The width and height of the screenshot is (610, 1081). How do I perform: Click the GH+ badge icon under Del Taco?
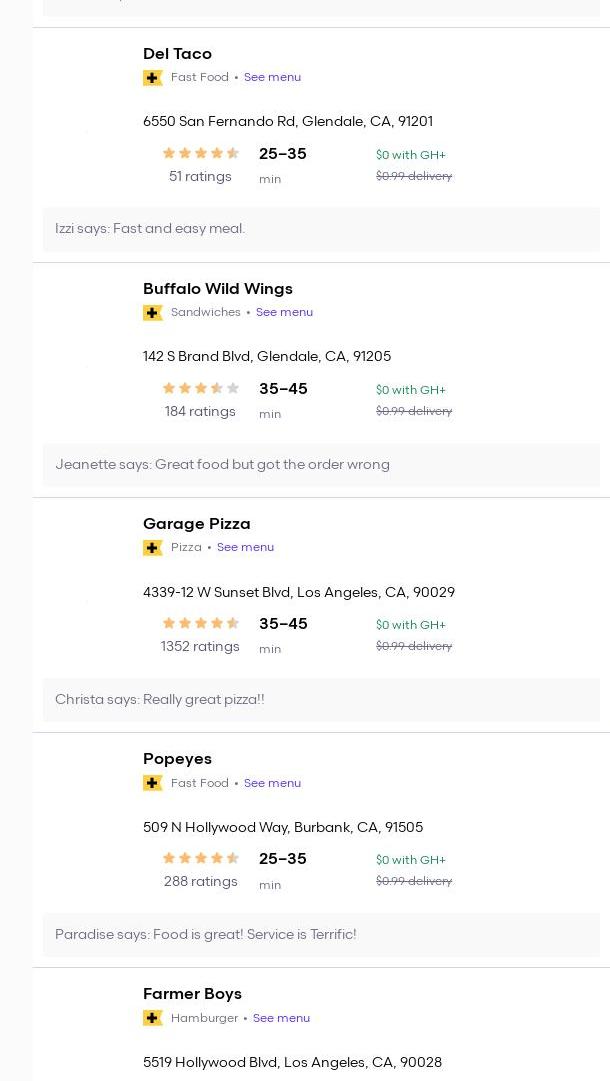click(152, 78)
